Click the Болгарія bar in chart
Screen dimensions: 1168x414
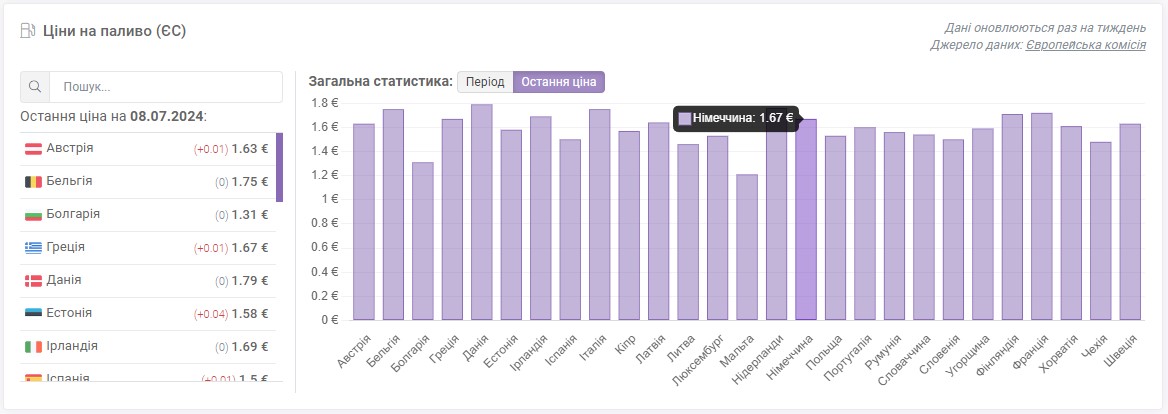(x=423, y=241)
